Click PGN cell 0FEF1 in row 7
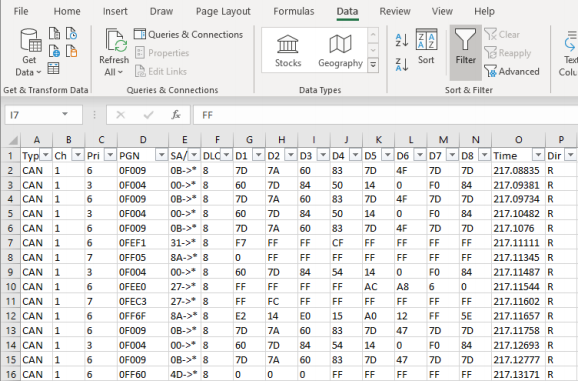578x382 pixels. (143, 243)
